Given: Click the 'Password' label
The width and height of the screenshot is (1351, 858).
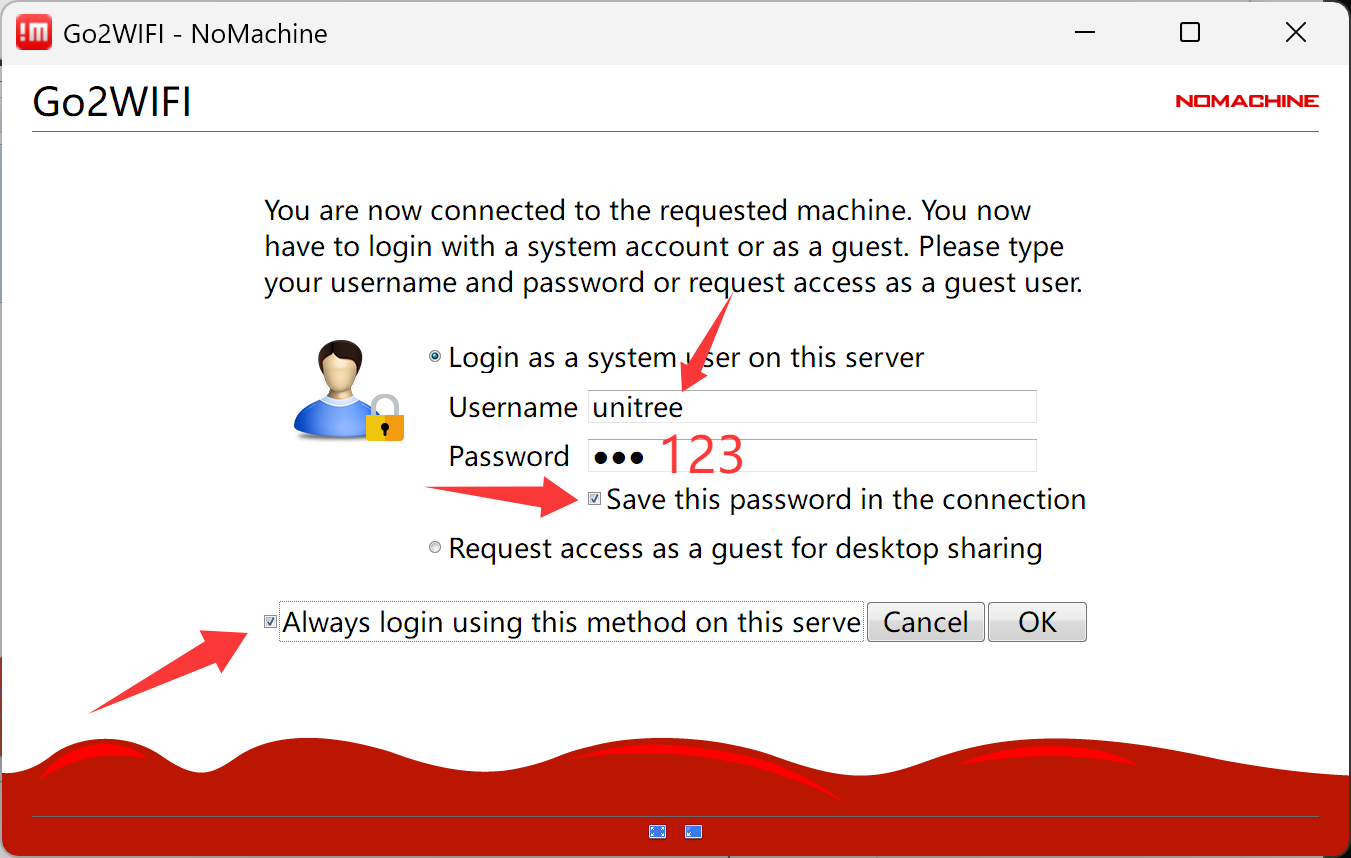Looking at the screenshot, I should point(509,456).
